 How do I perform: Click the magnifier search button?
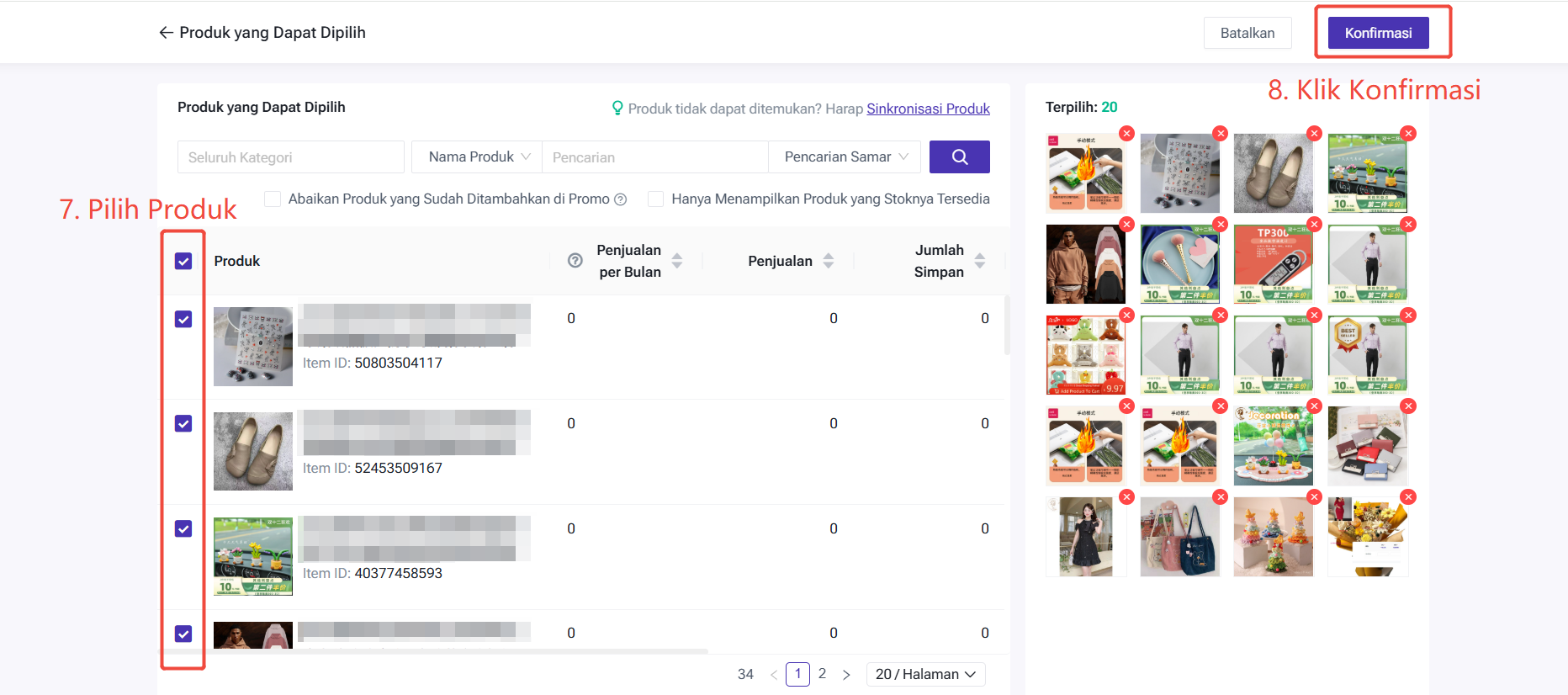tap(959, 157)
